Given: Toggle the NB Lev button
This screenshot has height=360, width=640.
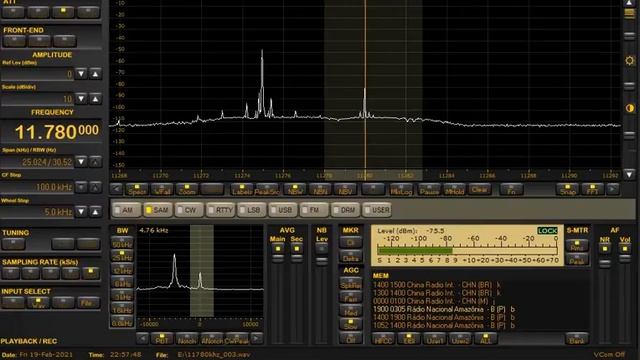Looking at the screenshot, I should coord(322,249).
